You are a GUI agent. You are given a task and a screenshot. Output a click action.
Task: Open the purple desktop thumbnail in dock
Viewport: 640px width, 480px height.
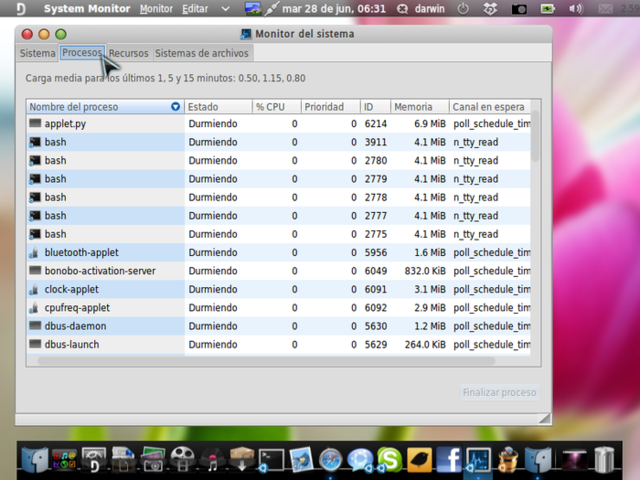[x=574, y=461]
